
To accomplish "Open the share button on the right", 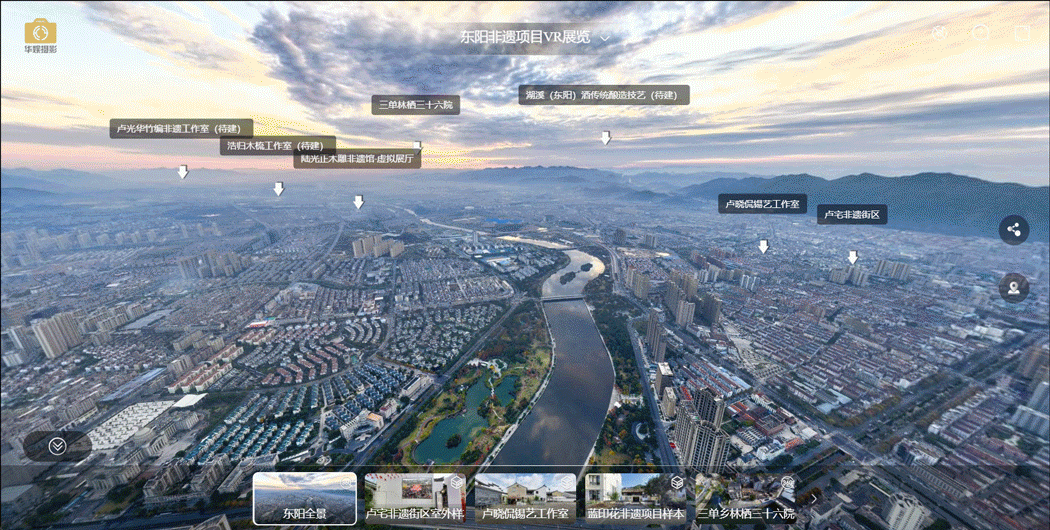I will tap(1013, 229).
